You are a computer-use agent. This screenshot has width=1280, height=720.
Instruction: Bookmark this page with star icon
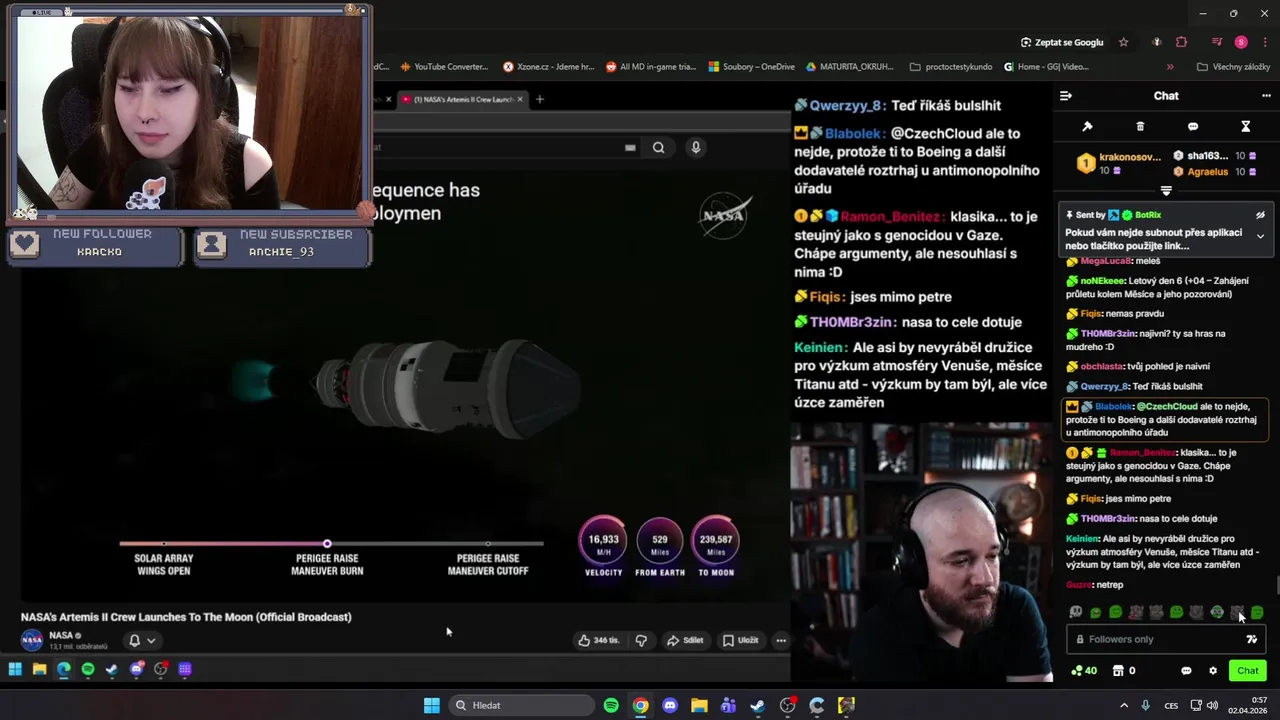tap(1124, 42)
